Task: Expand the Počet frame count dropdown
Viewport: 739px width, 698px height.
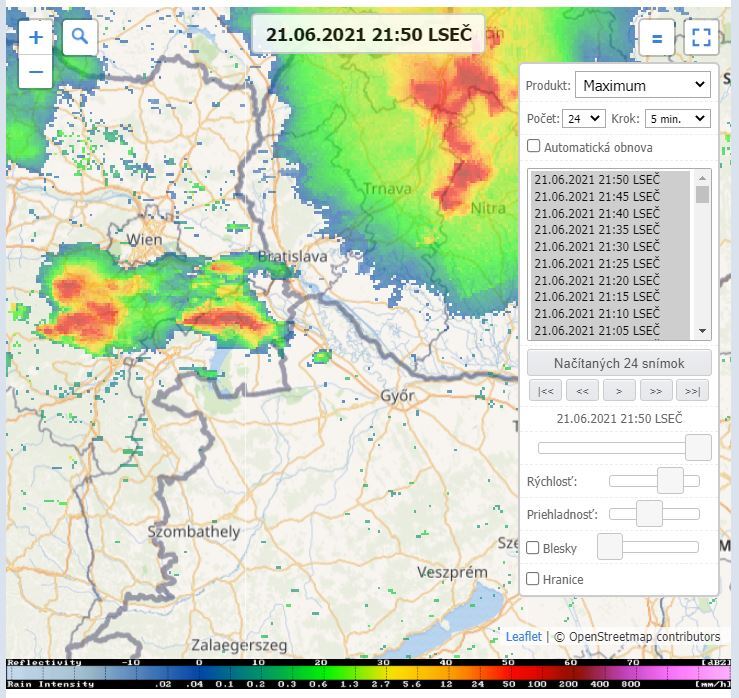Action: (x=583, y=118)
